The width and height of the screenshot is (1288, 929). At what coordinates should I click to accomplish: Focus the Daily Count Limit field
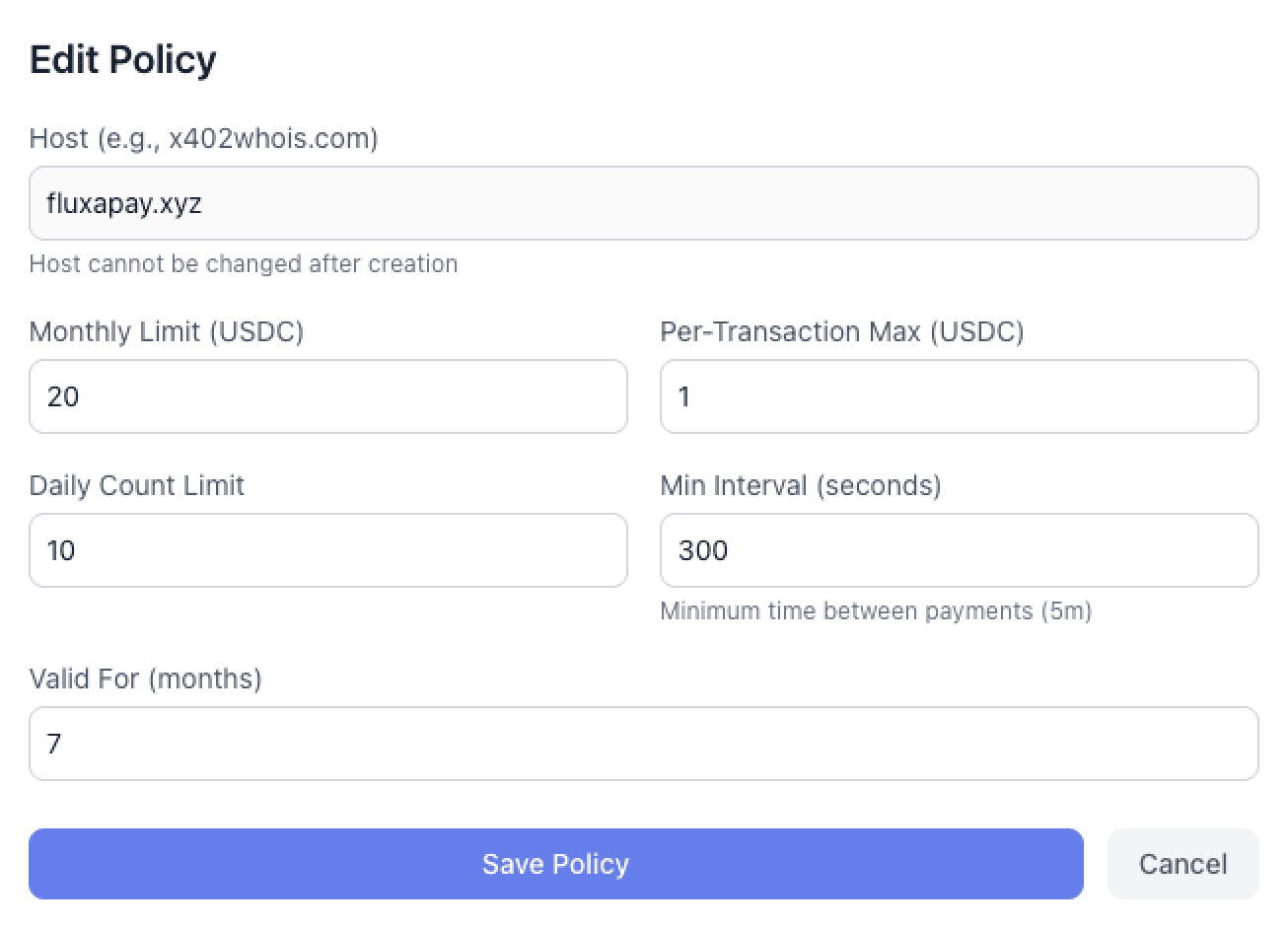coord(327,550)
